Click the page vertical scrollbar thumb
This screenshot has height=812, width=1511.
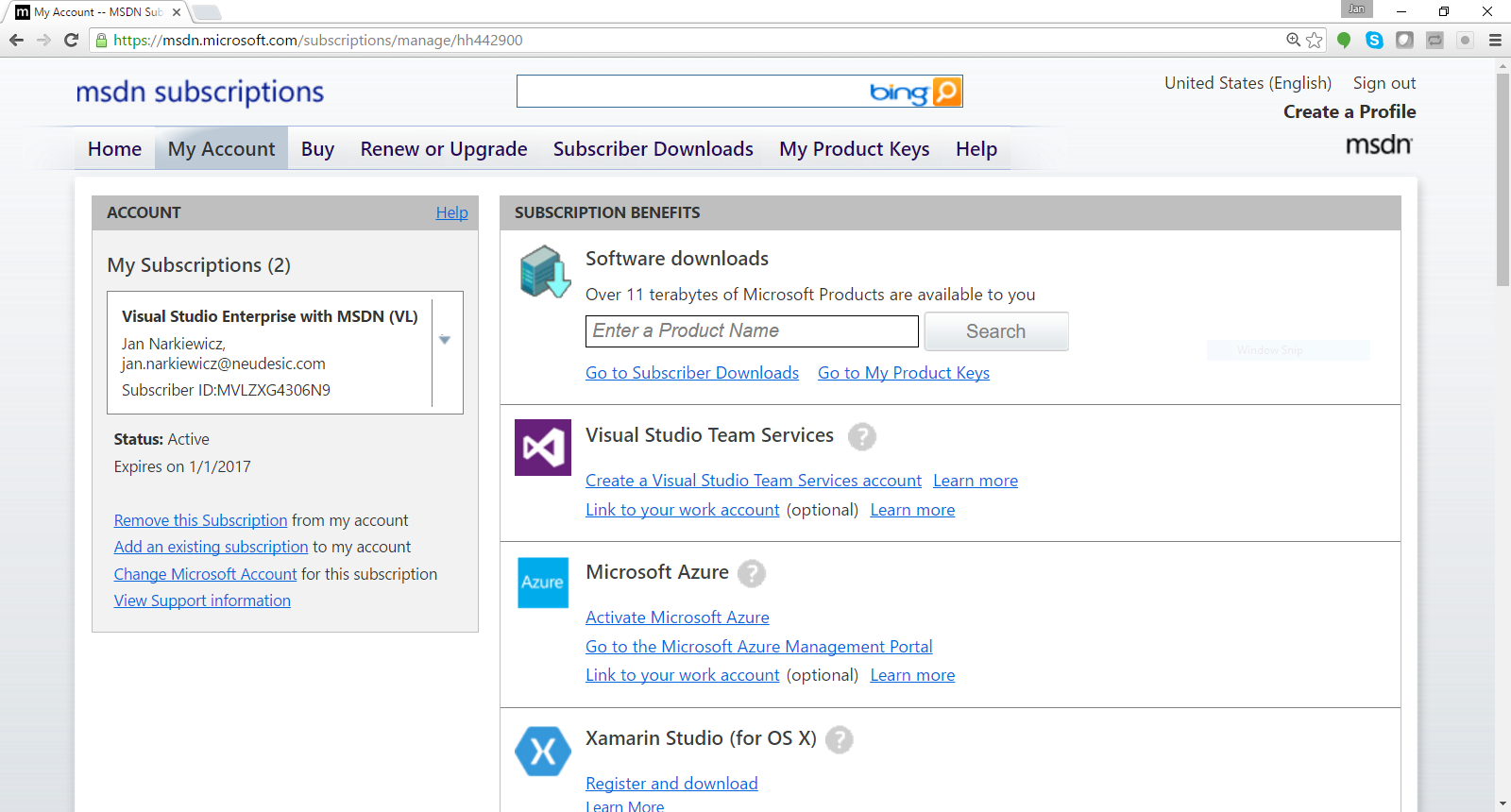point(1503,179)
